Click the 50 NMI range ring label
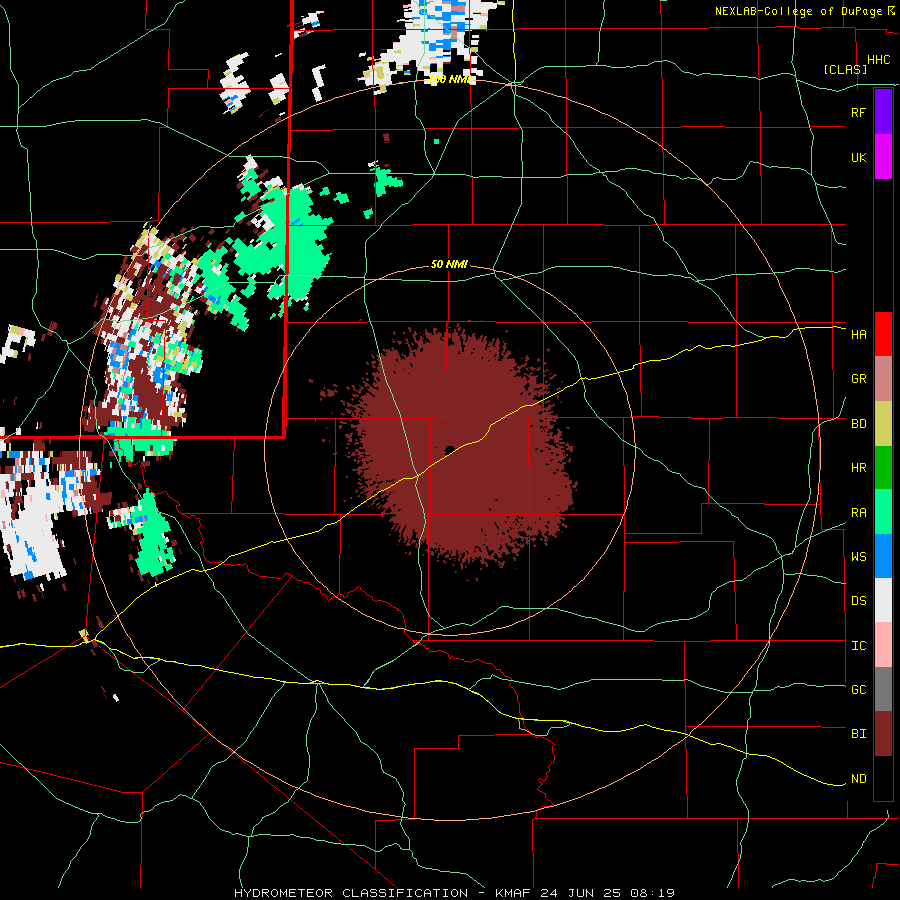Viewport: 900px width, 900px height. pyautogui.click(x=449, y=264)
